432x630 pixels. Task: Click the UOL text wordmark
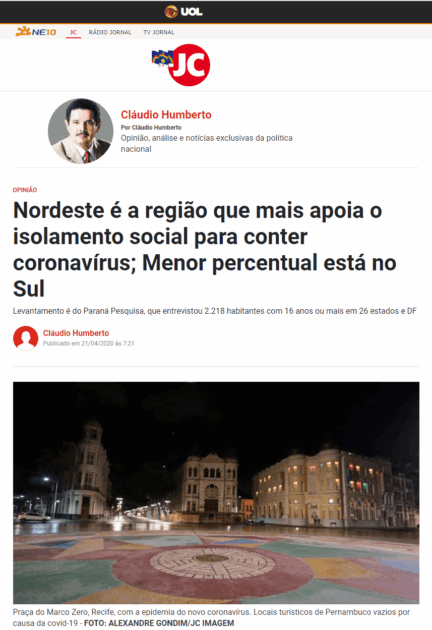point(191,12)
